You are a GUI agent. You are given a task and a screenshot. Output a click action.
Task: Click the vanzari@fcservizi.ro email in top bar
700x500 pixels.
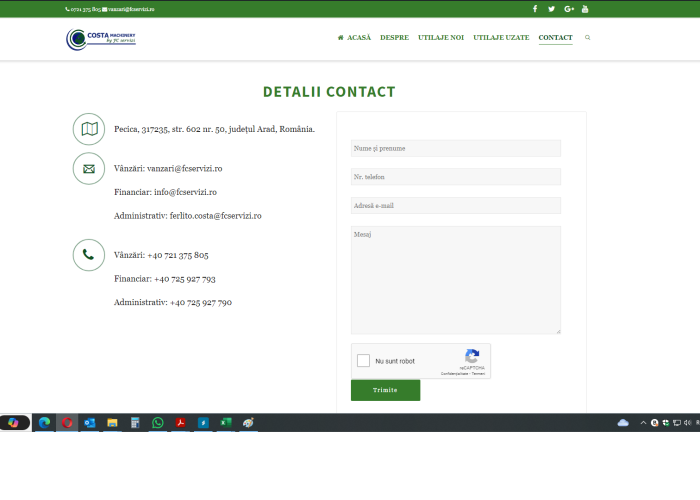(131, 9)
